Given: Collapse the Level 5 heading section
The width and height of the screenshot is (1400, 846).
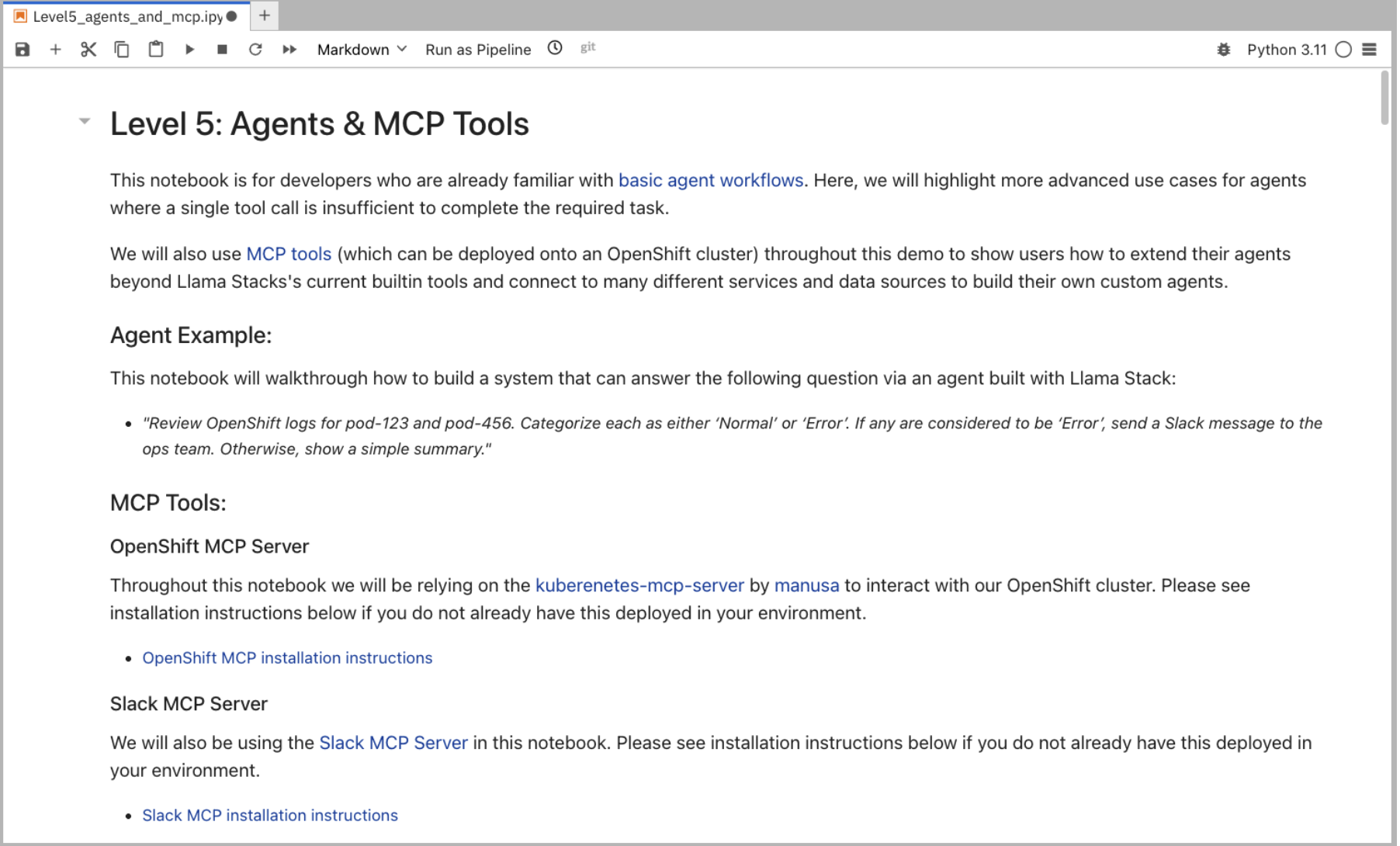Looking at the screenshot, I should pos(85,121).
